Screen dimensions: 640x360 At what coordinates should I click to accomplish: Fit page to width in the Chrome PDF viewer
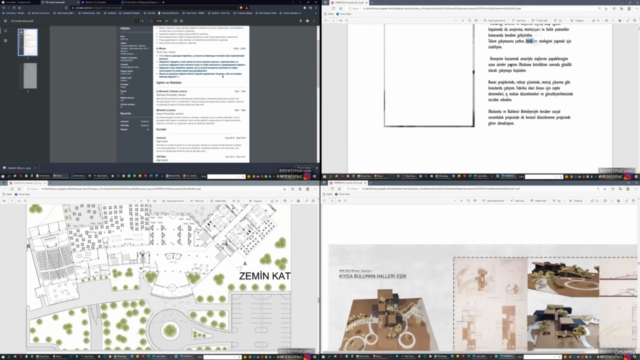(x=176, y=21)
